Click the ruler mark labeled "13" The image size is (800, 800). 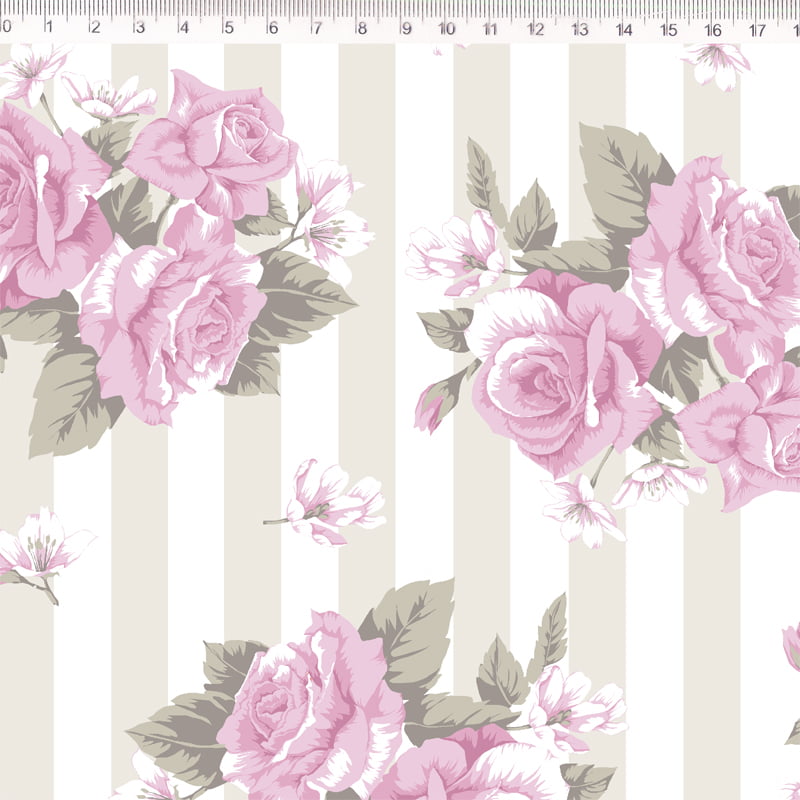(580, 30)
